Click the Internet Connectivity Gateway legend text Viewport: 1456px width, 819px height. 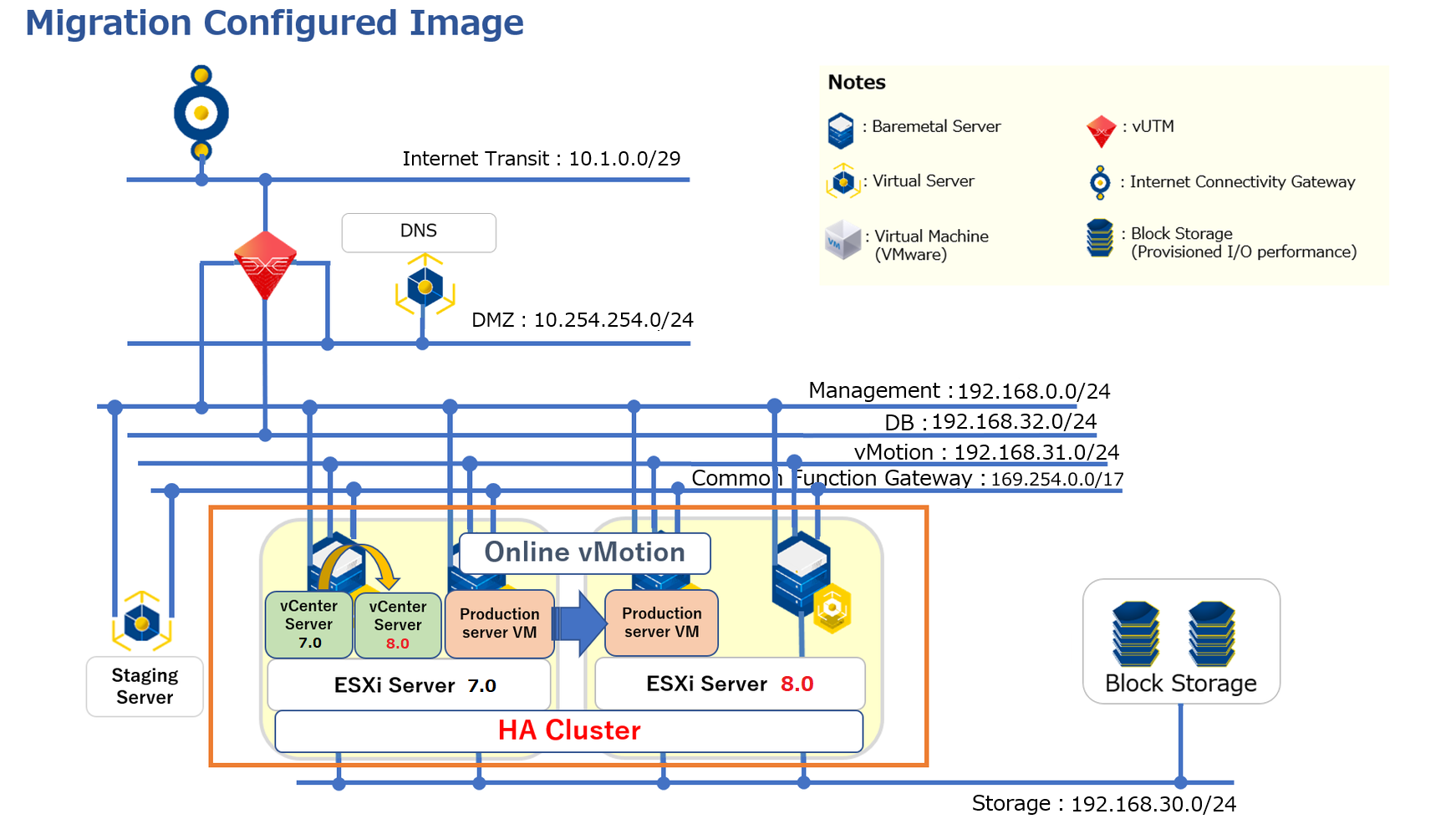click(x=1243, y=182)
